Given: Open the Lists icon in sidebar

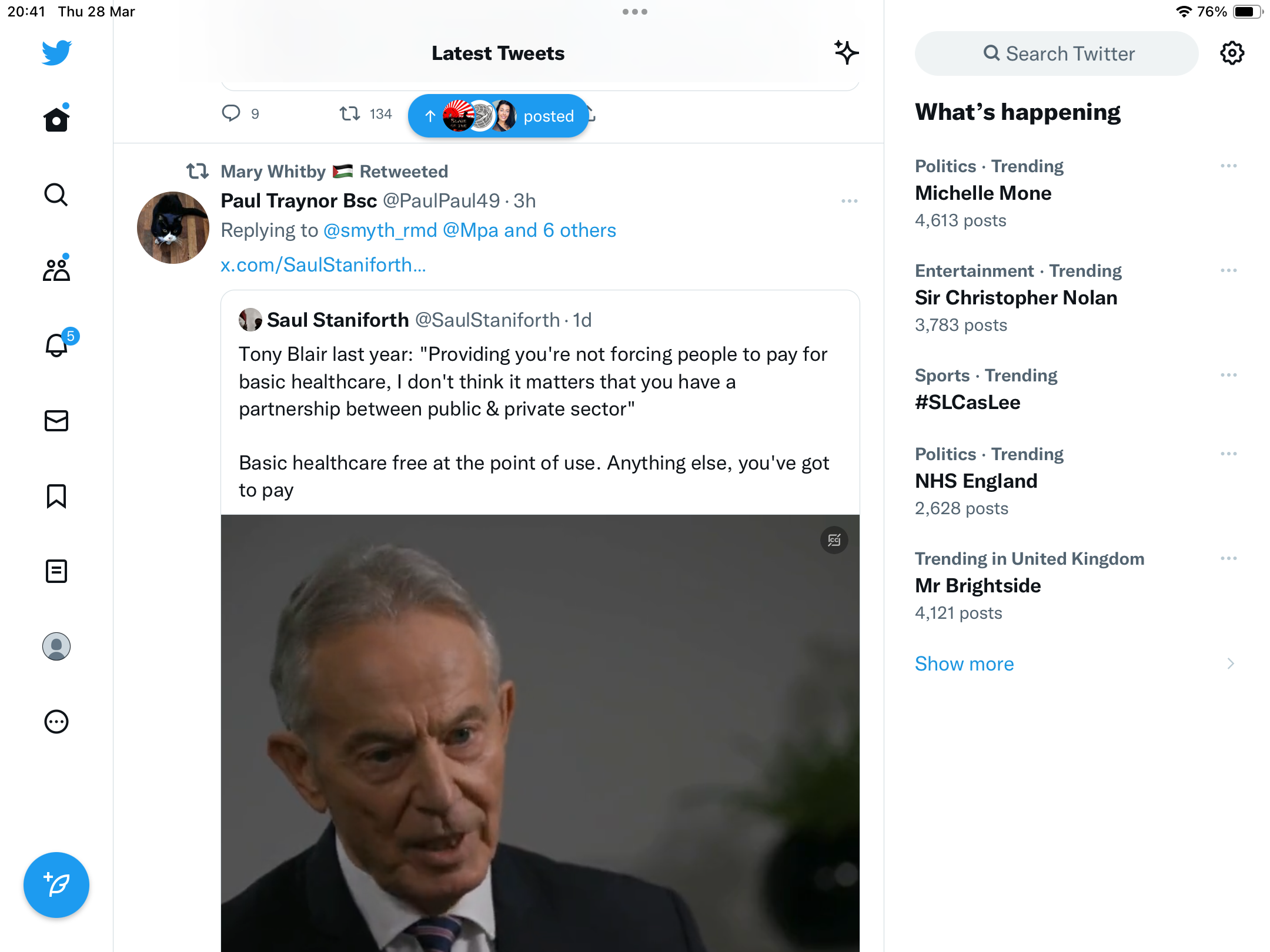Looking at the screenshot, I should 56,571.
